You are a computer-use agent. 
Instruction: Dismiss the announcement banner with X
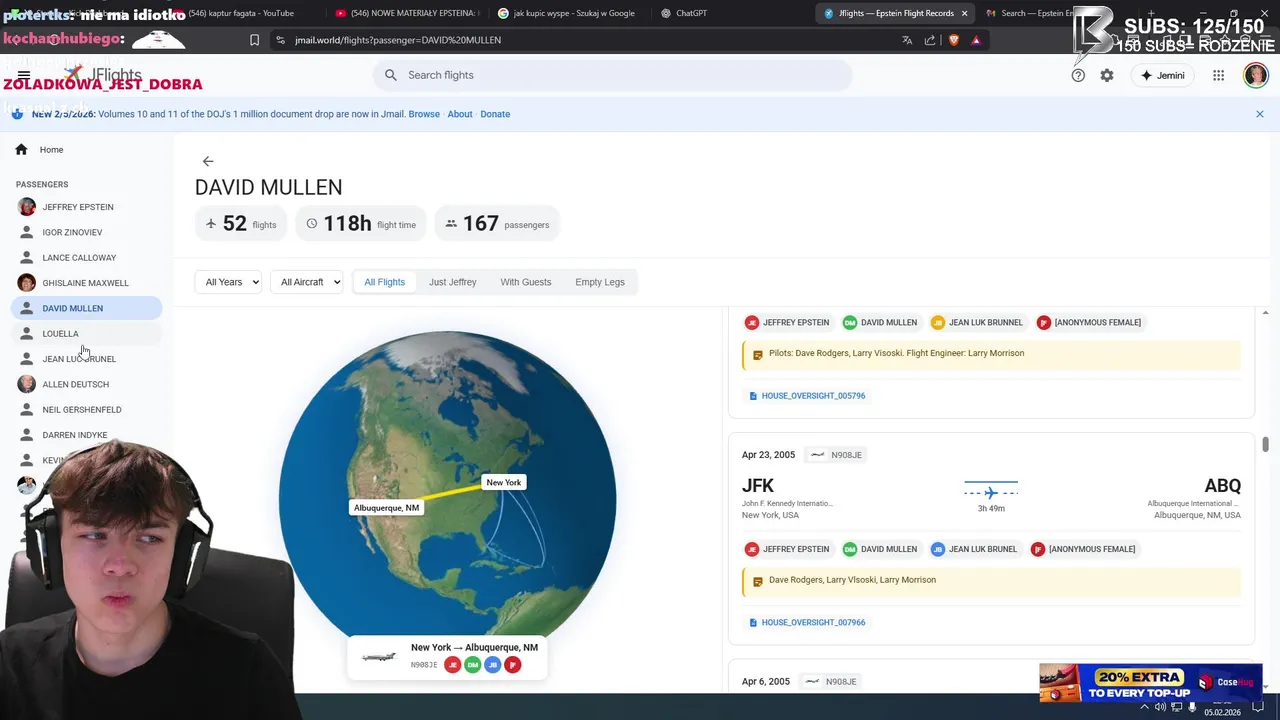1260,114
